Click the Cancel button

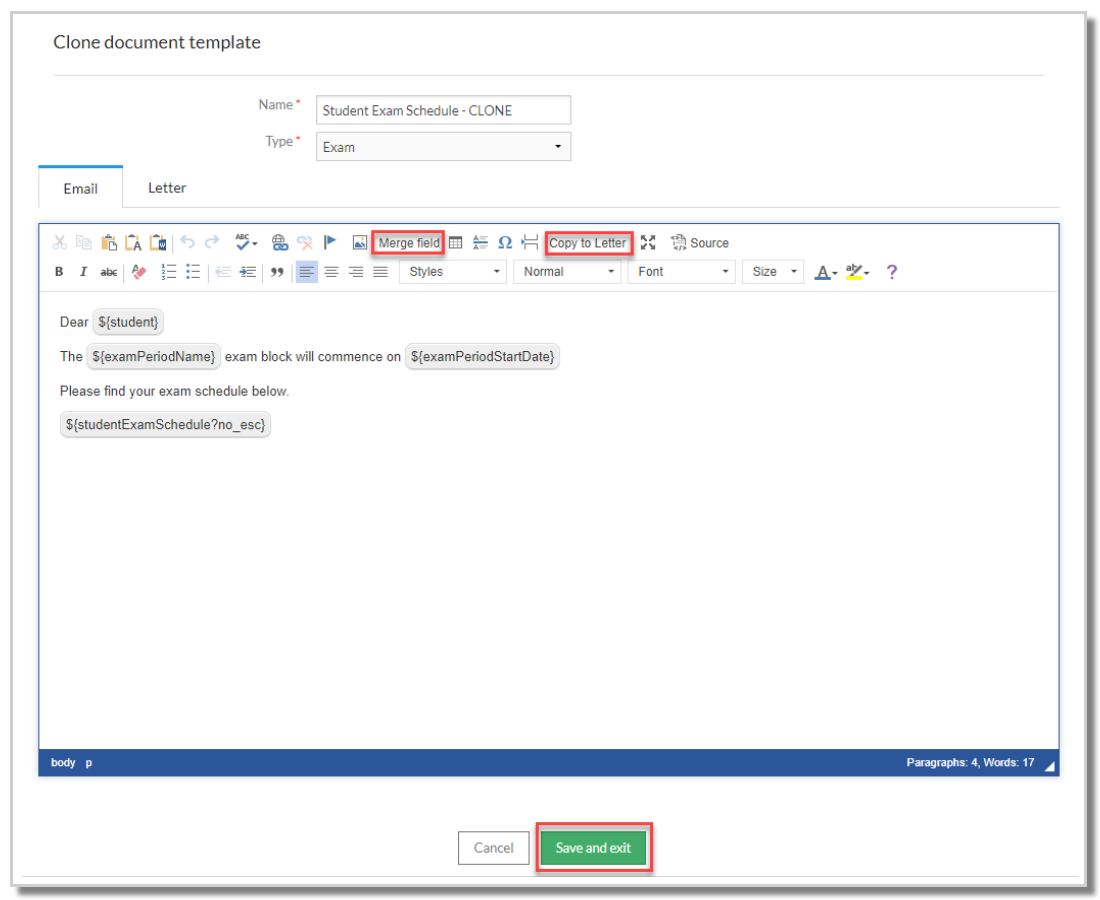[493, 847]
